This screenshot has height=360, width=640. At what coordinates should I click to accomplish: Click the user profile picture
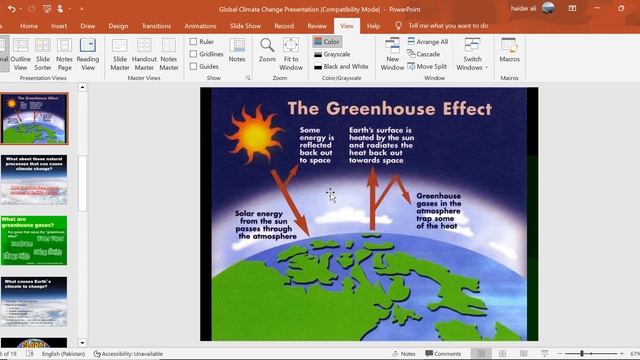tap(548, 8)
